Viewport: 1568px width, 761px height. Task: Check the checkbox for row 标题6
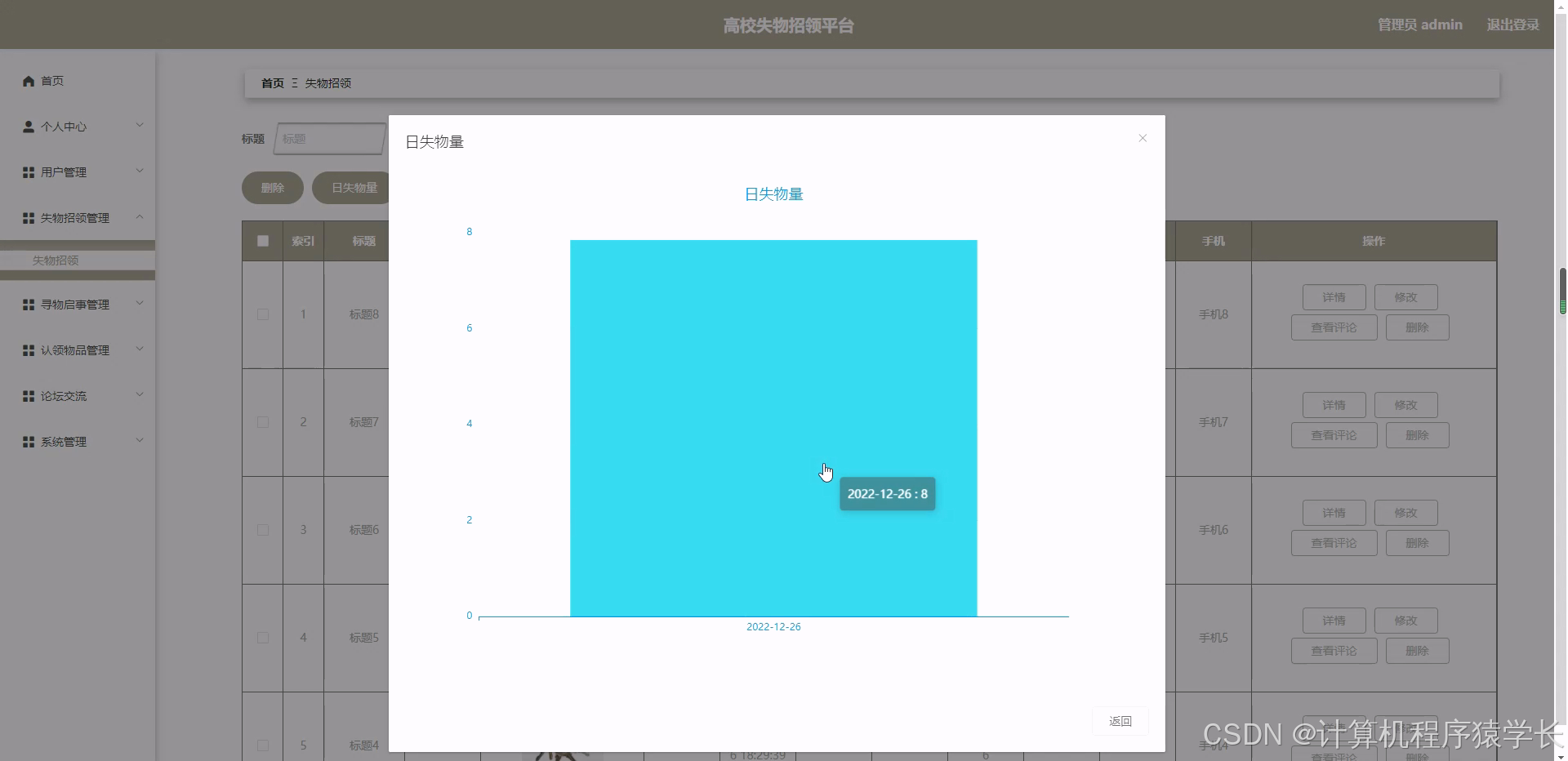point(261,530)
